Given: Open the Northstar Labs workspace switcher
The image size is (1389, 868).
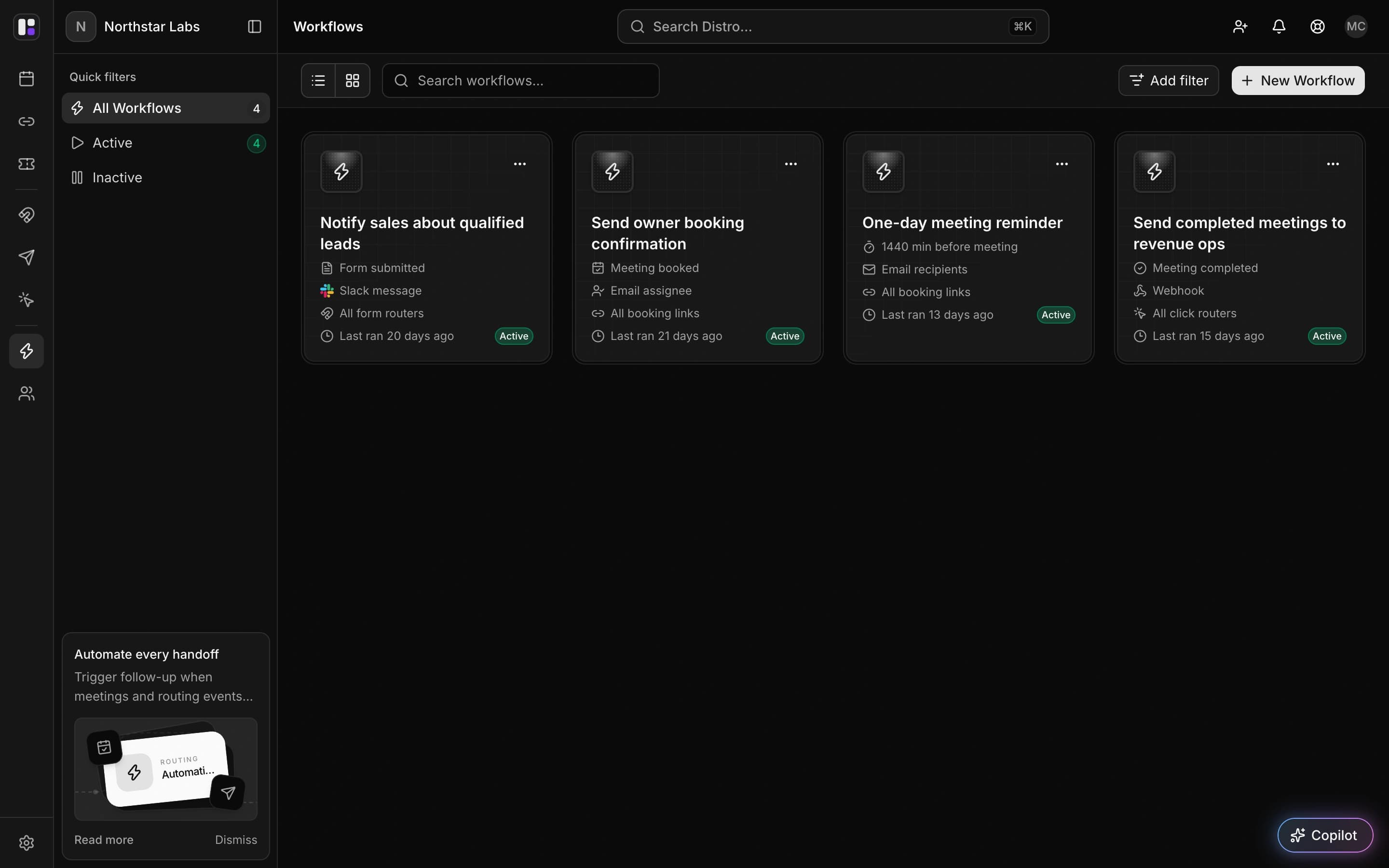Looking at the screenshot, I should pyautogui.click(x=133, y=27).
